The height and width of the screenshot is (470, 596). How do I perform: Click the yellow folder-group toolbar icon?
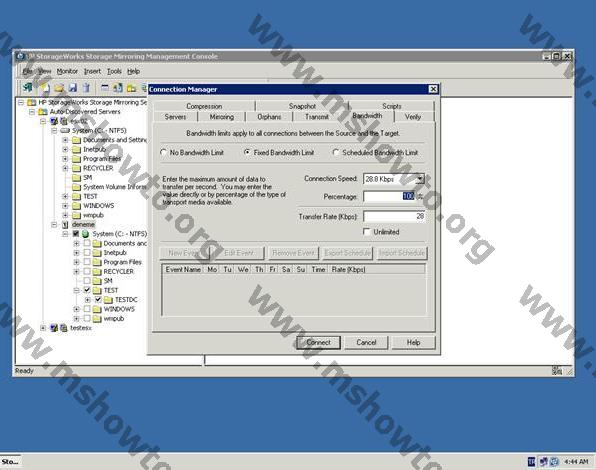tap(132, 88)
